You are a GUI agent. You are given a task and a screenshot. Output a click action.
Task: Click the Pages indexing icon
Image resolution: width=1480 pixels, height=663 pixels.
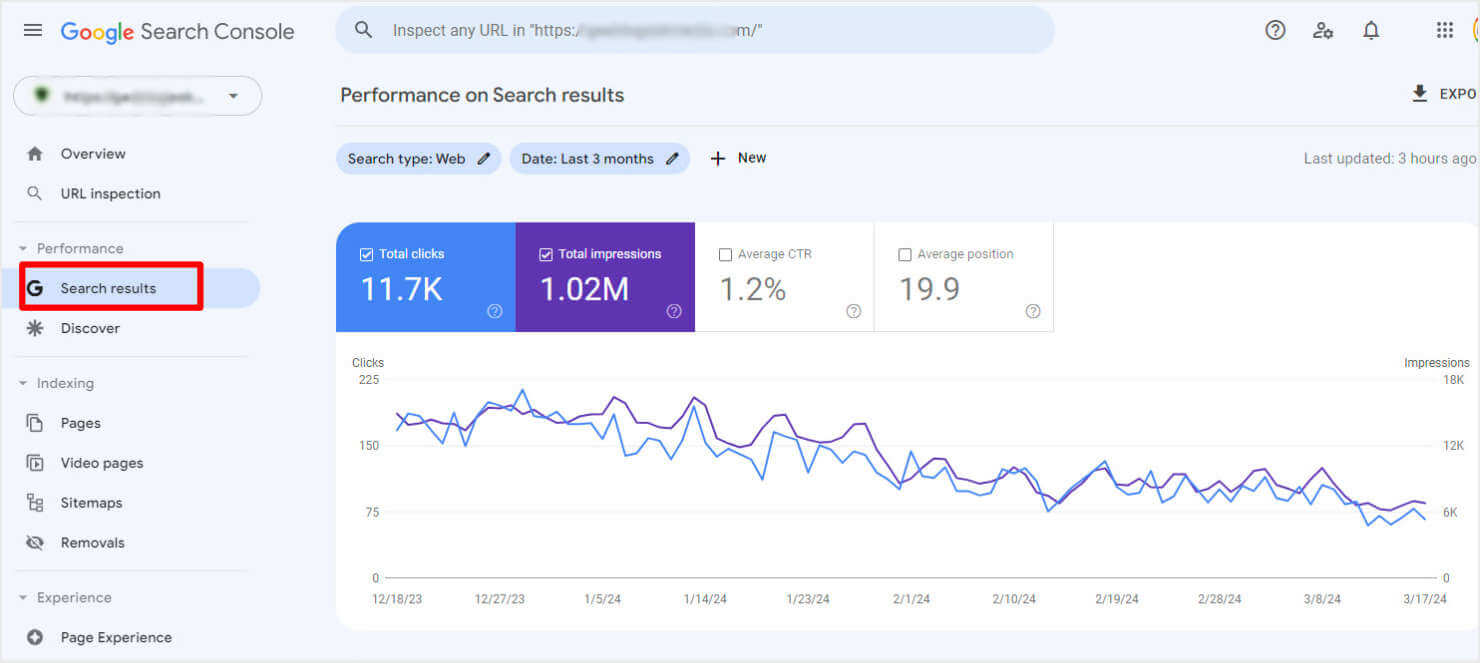tap(36, 423)
